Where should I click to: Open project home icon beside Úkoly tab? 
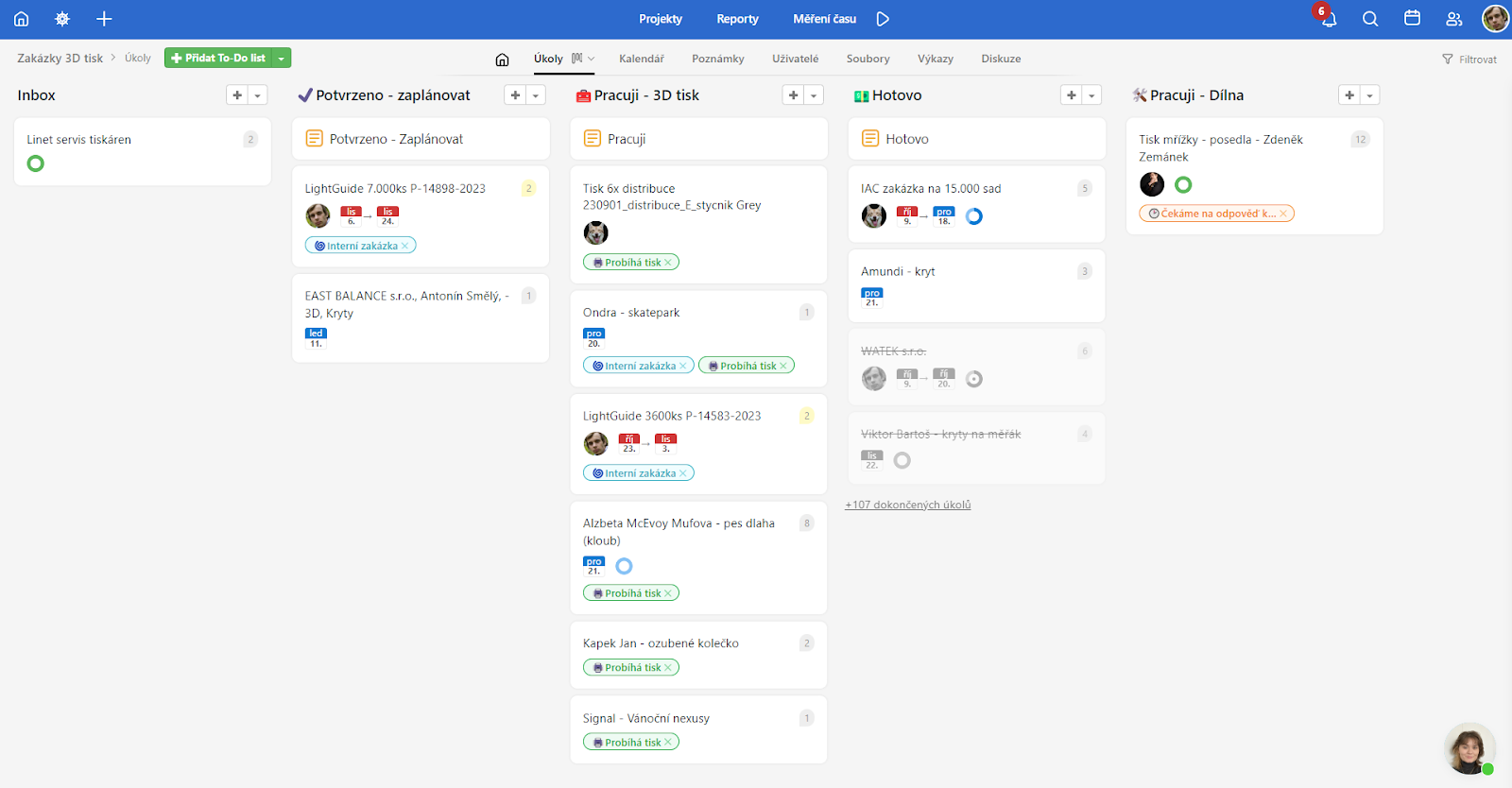pos(502,60)
